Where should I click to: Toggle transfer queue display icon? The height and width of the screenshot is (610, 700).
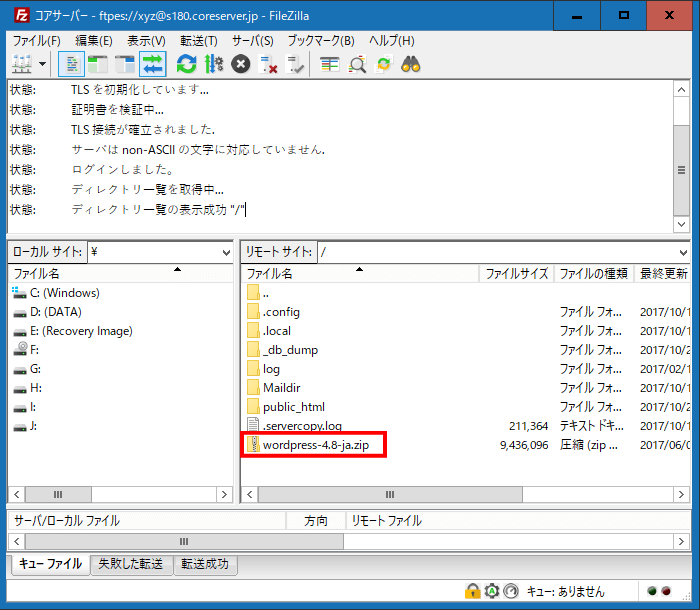153,64
